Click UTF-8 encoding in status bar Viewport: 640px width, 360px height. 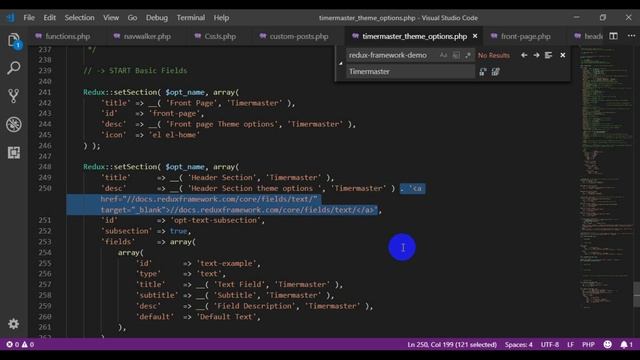click(x=550, y=344)
